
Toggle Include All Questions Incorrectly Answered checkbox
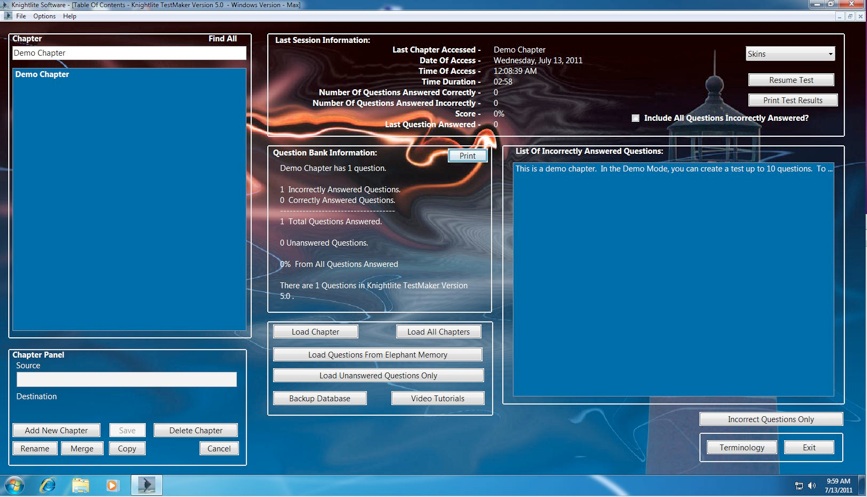point(635,118)
